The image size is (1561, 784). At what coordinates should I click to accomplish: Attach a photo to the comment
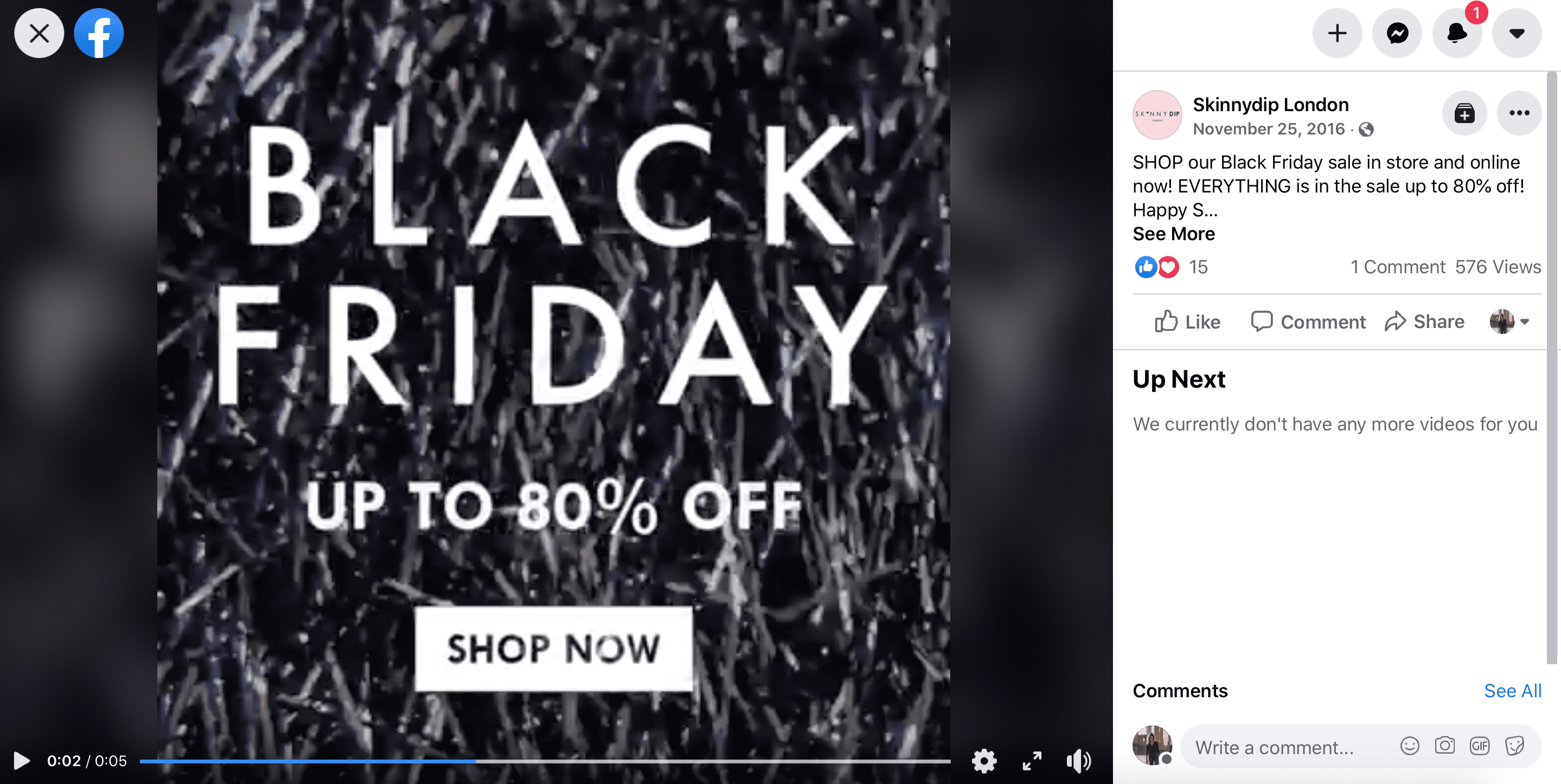coord(1444,746)
